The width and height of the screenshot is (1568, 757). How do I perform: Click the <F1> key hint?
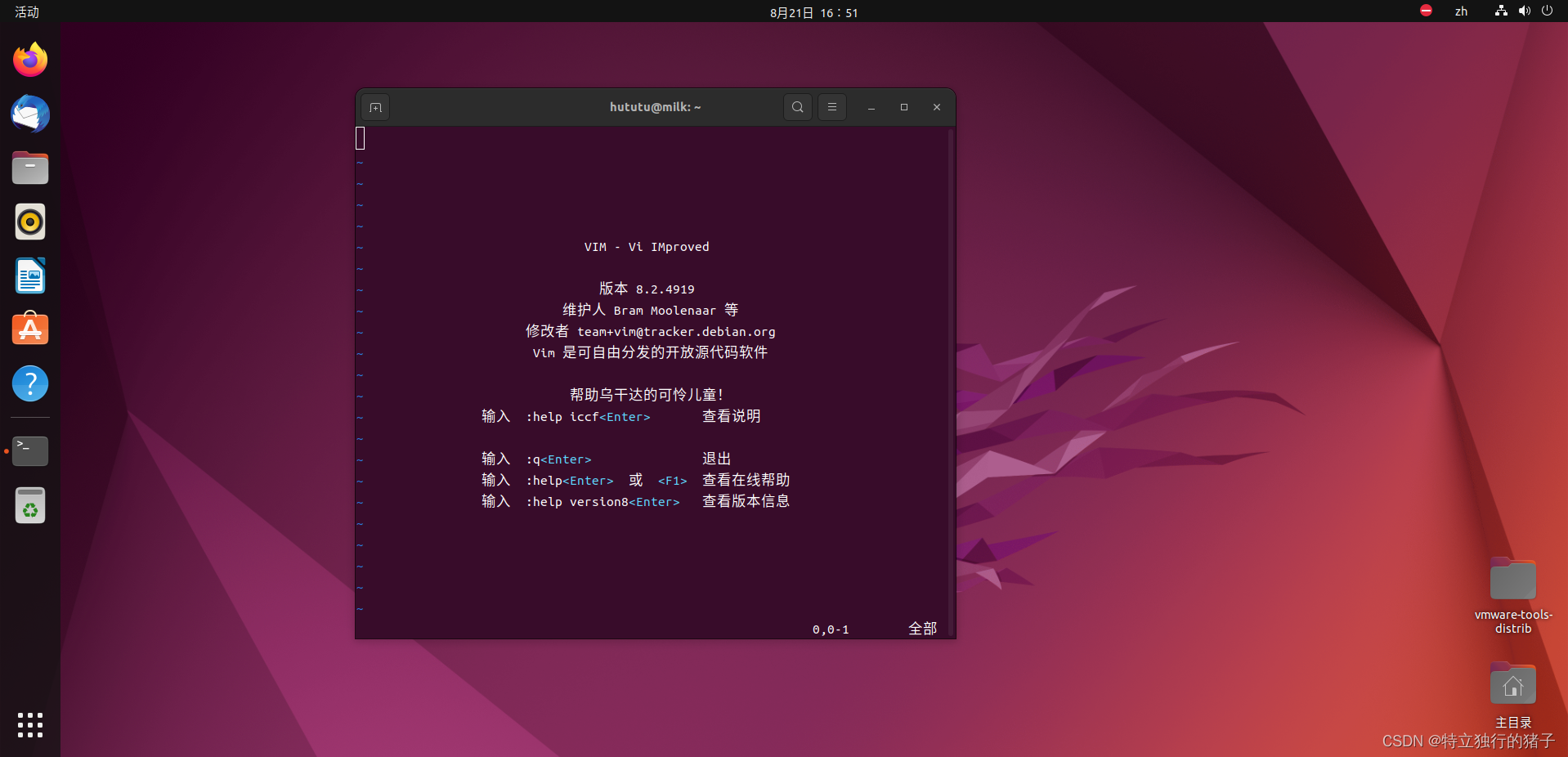point(672,481)
